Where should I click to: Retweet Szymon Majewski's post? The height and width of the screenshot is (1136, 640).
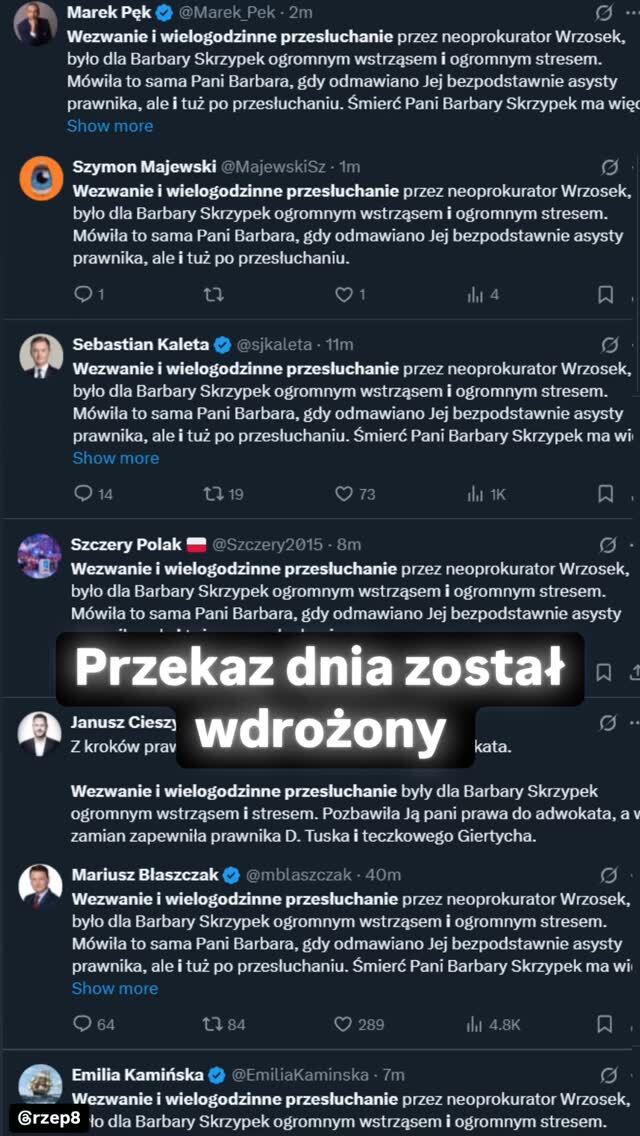[x=213, y=294]
